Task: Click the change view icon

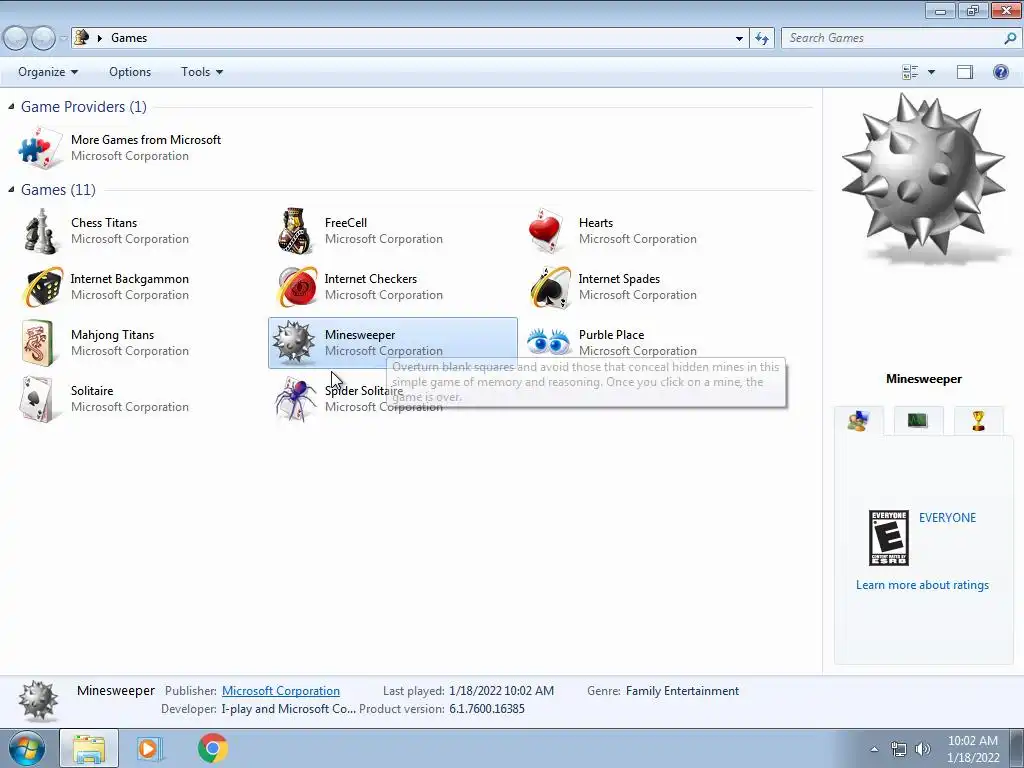Action: pyautogui.click(x=910, y=72)
